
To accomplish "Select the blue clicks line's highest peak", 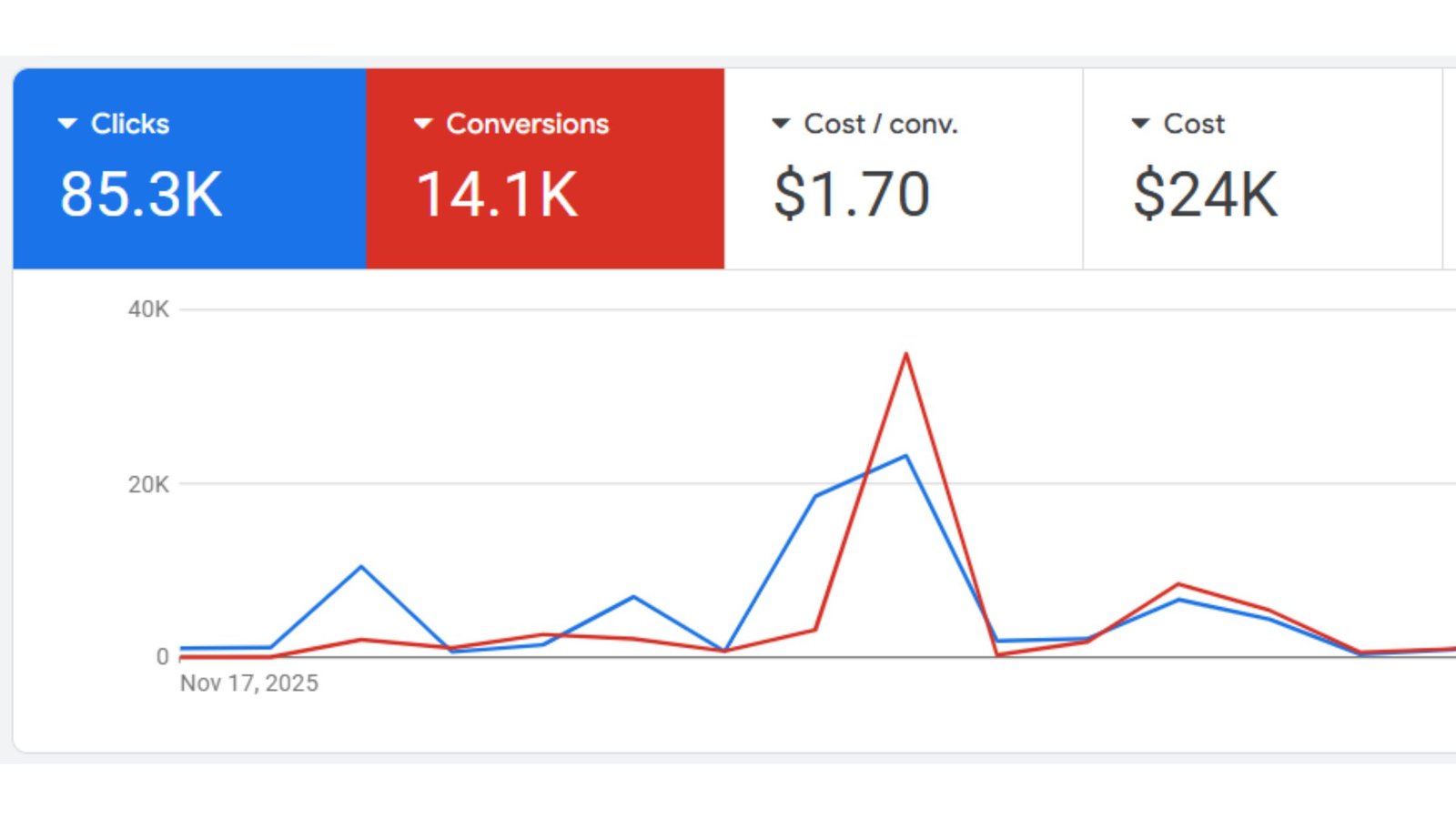I will [x=905, y=456].
